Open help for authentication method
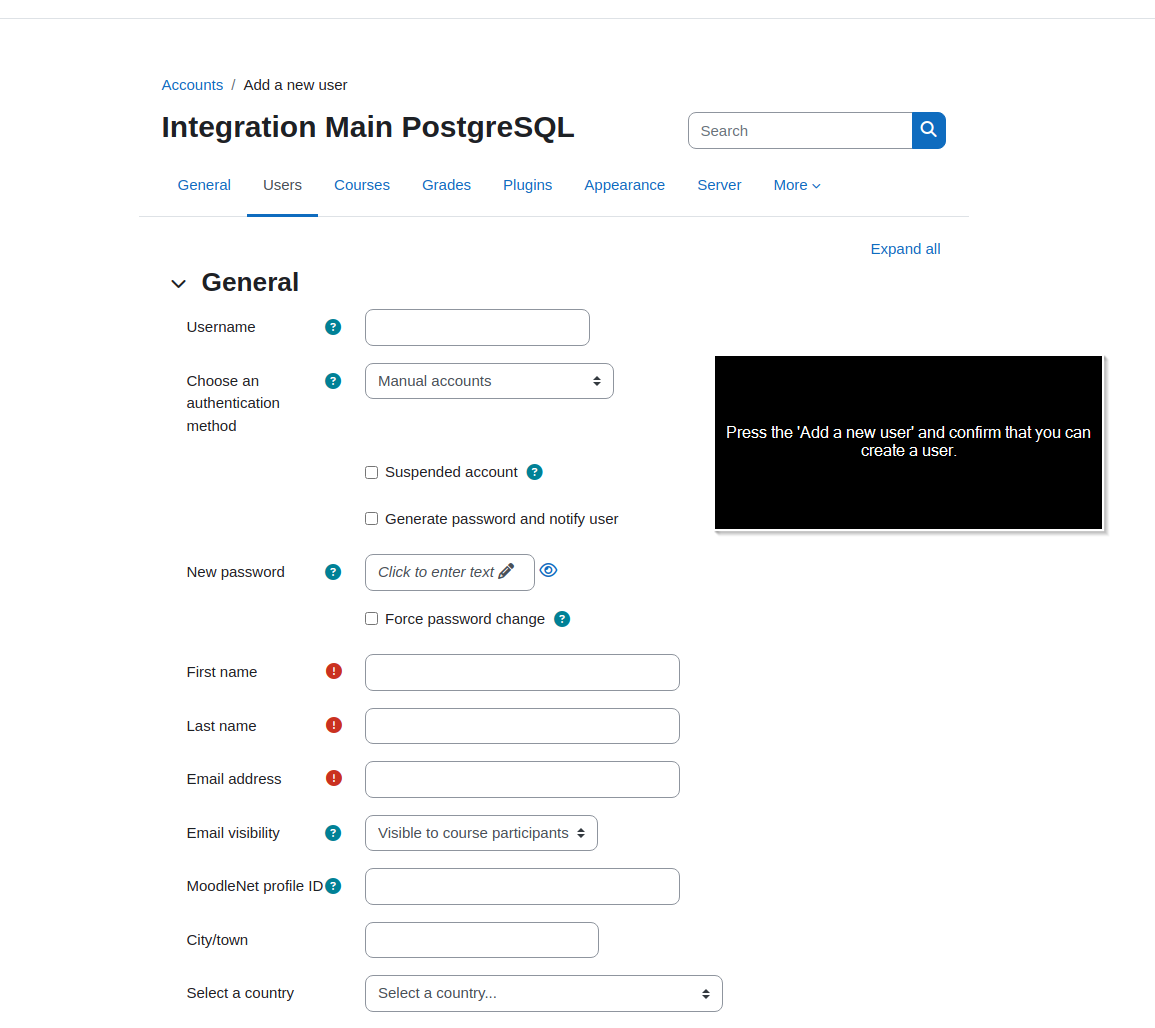The width and height of the screenshot is (1155, 1028). (333, 381)
